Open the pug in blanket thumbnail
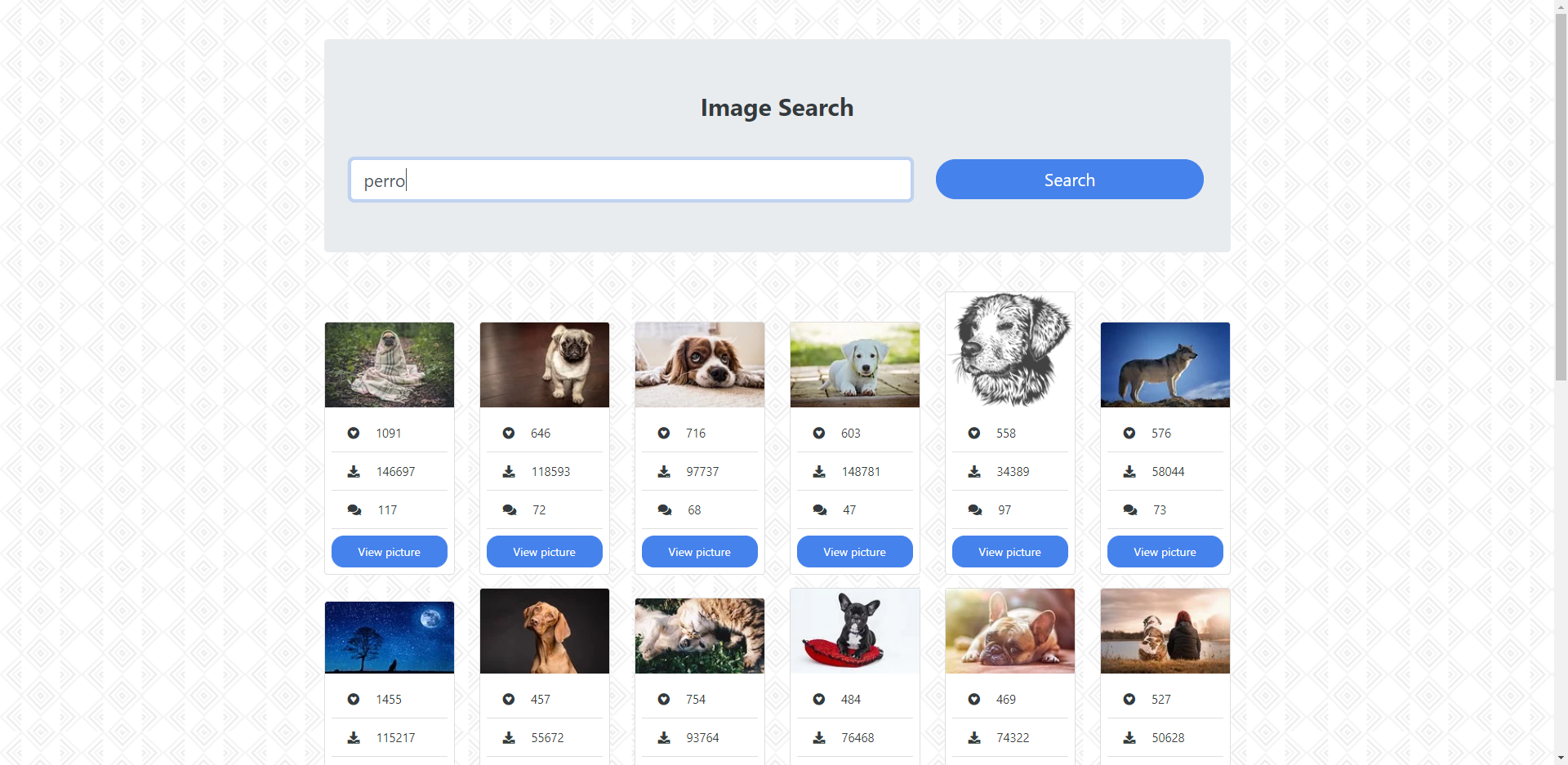1568x765 pixels. 390,365
